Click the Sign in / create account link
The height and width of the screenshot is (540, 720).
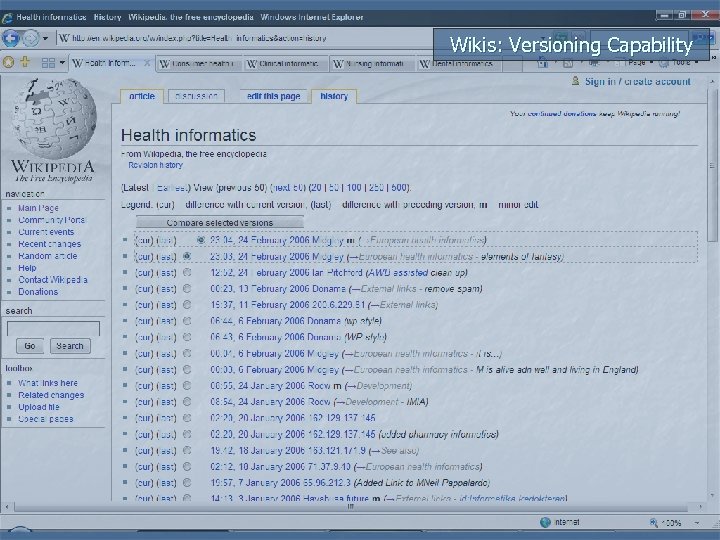[x=637, y=82]
